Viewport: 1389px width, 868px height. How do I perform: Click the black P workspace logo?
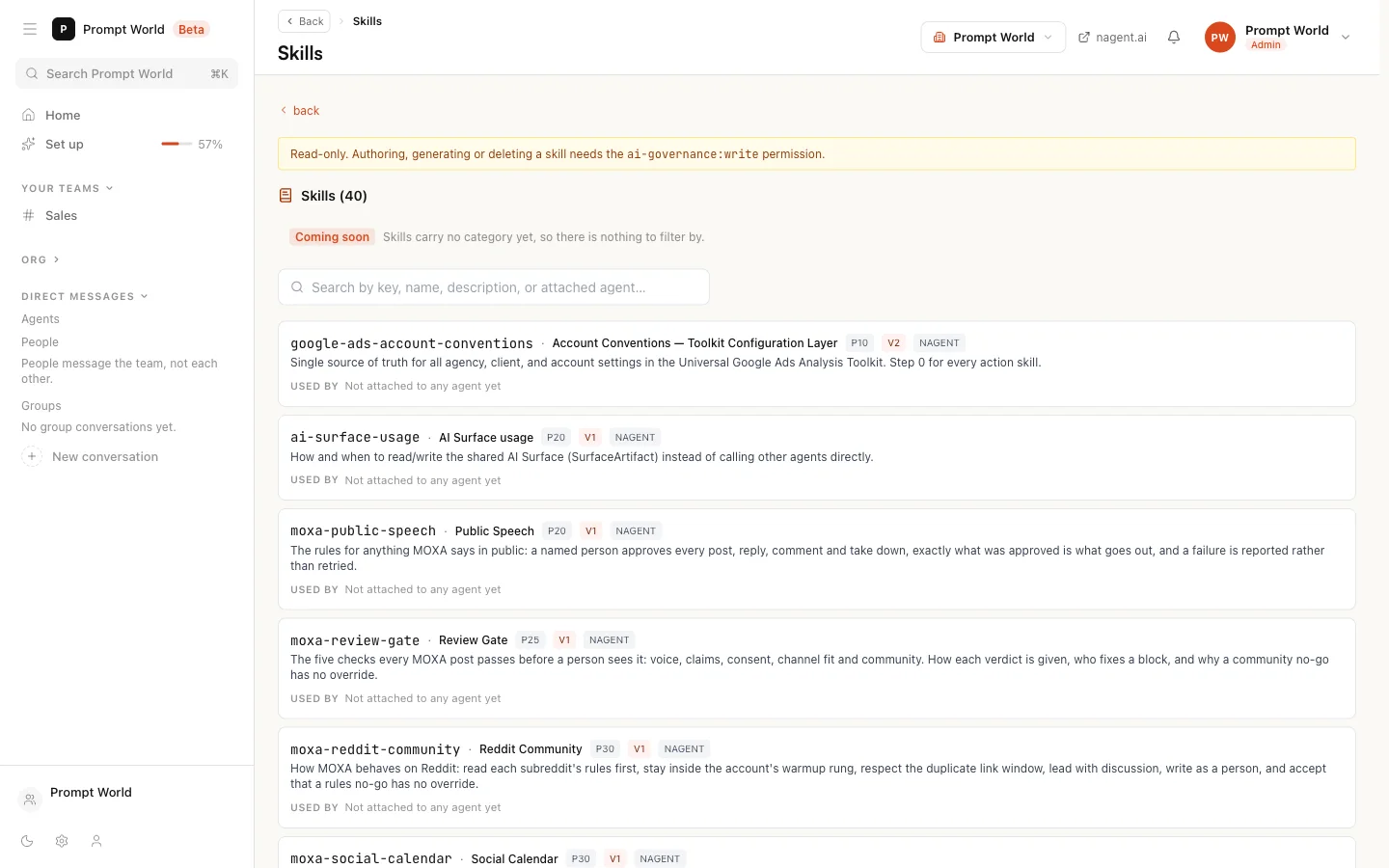(64, 29)
